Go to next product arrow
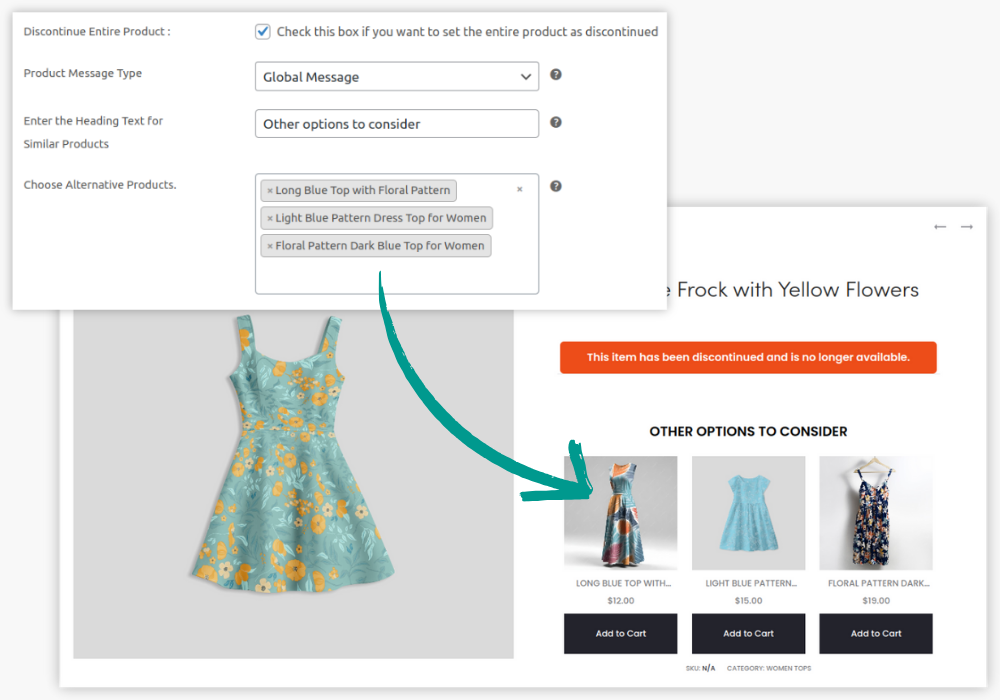This screenshot has width=1000, height=700. tap(966, 227)
